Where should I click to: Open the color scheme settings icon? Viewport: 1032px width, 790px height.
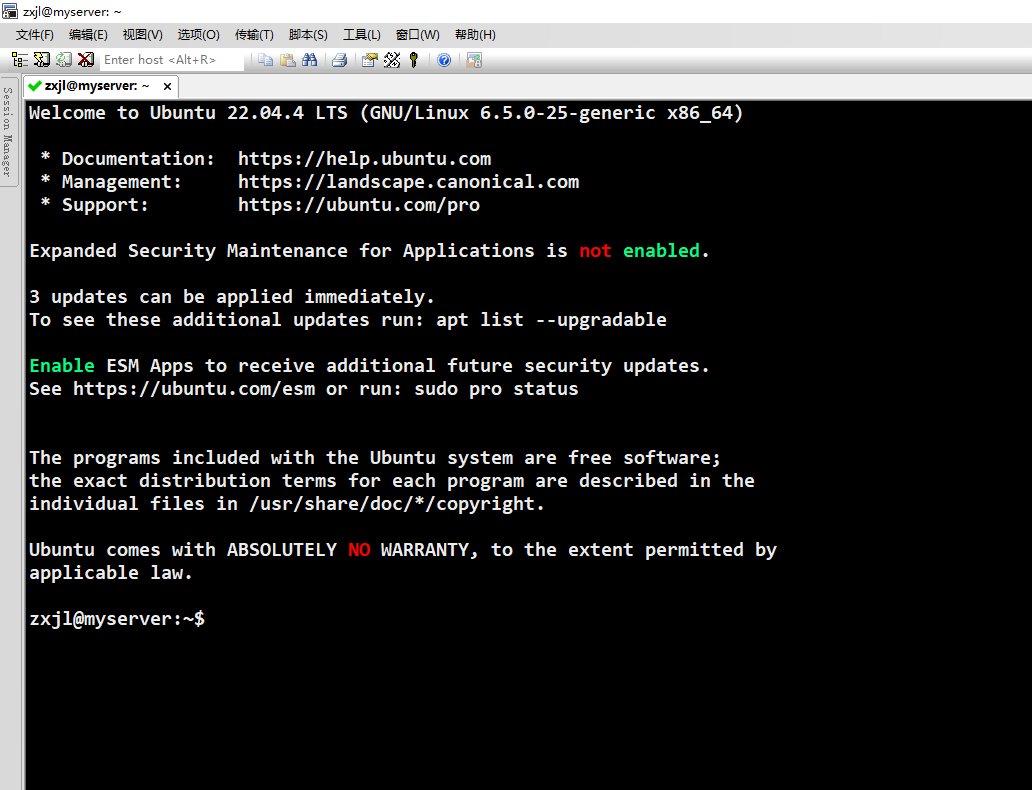pyautogui.click(x=393, y=59)
